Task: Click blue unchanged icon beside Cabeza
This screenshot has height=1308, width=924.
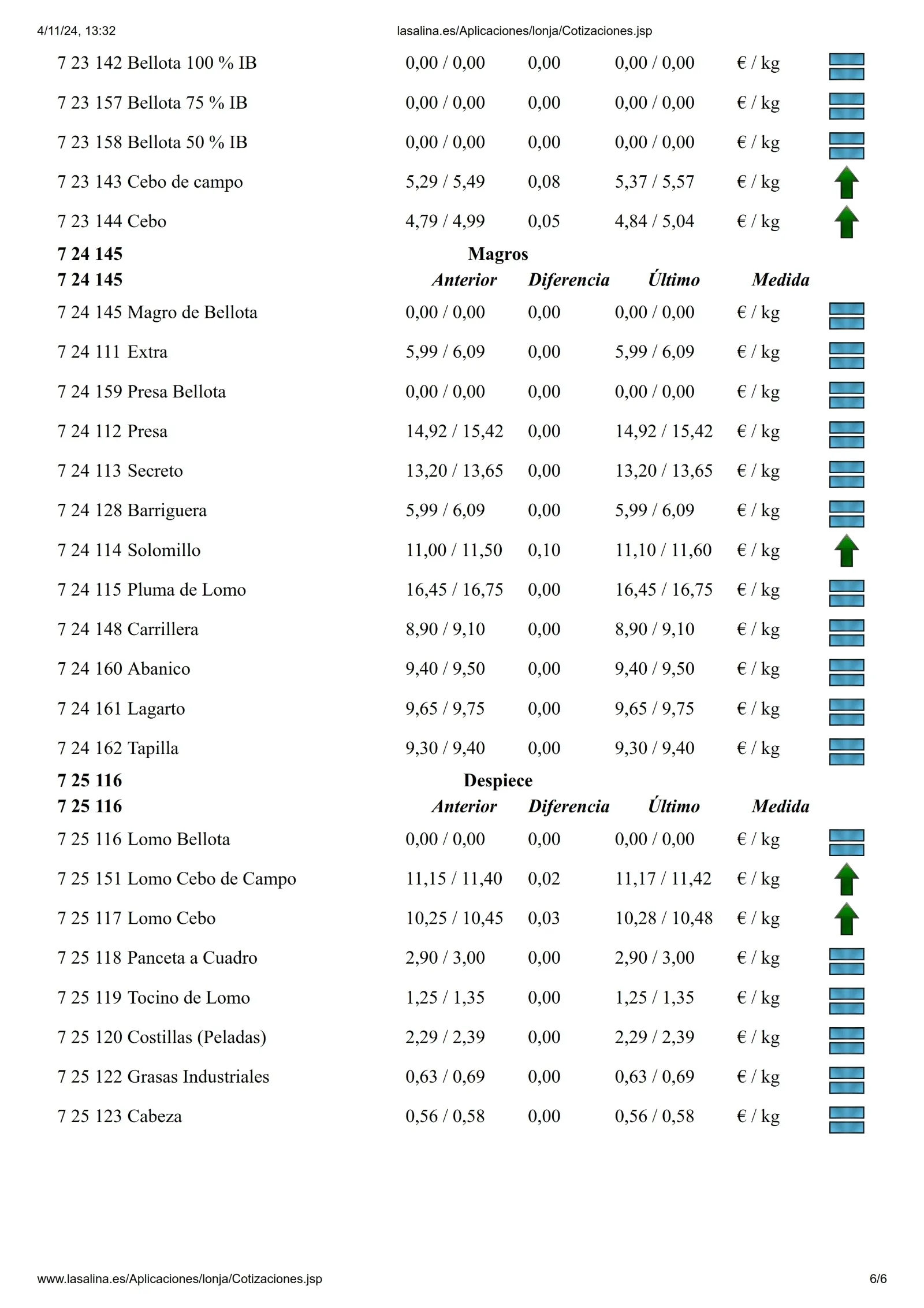Action: [847, 1120]
